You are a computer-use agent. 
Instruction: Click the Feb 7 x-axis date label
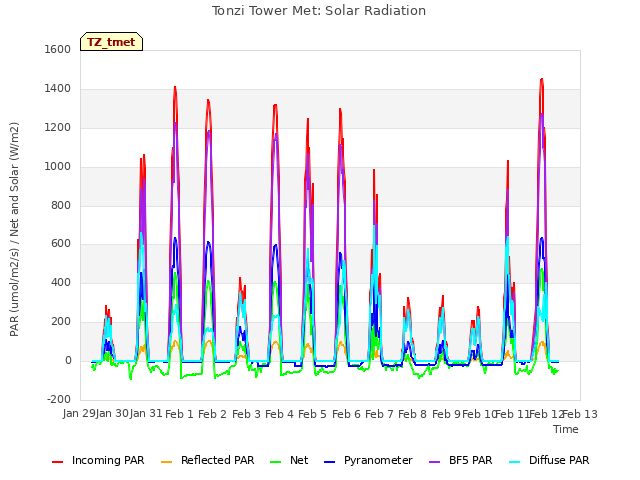(x=379, y=414)
